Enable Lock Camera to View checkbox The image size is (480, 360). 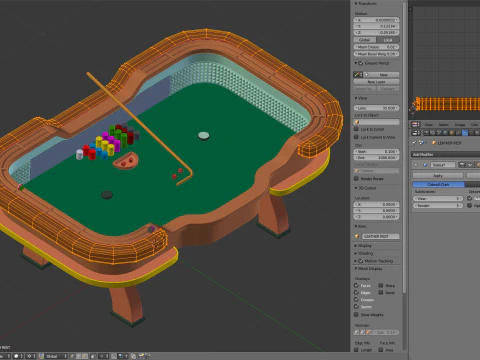[x=356, y=137]
